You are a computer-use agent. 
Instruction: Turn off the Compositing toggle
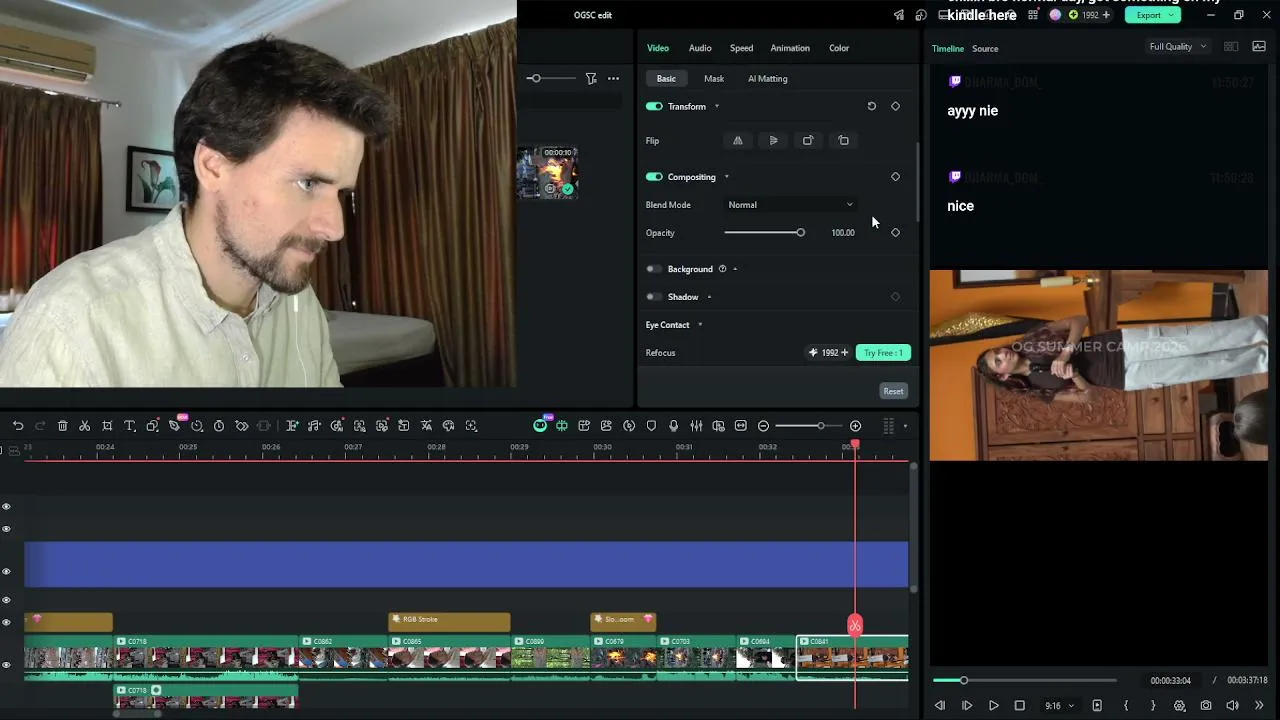pos(654,177)
